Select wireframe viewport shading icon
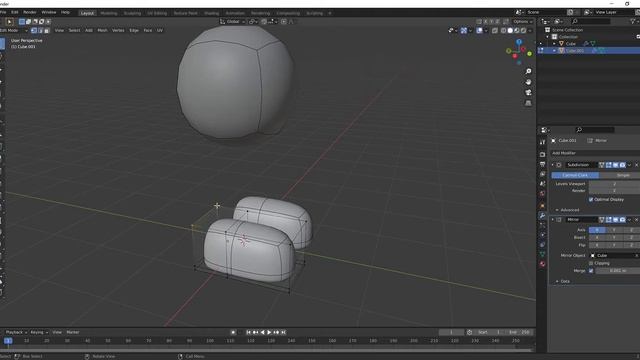Viewport: 640px width, 360px height. click(504, 30)
